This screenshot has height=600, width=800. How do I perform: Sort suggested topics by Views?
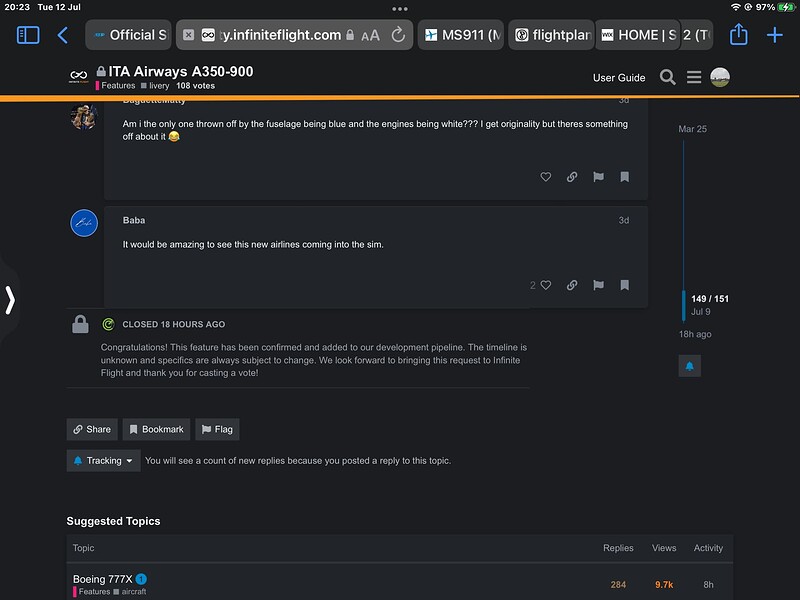(x=664, y=548)
